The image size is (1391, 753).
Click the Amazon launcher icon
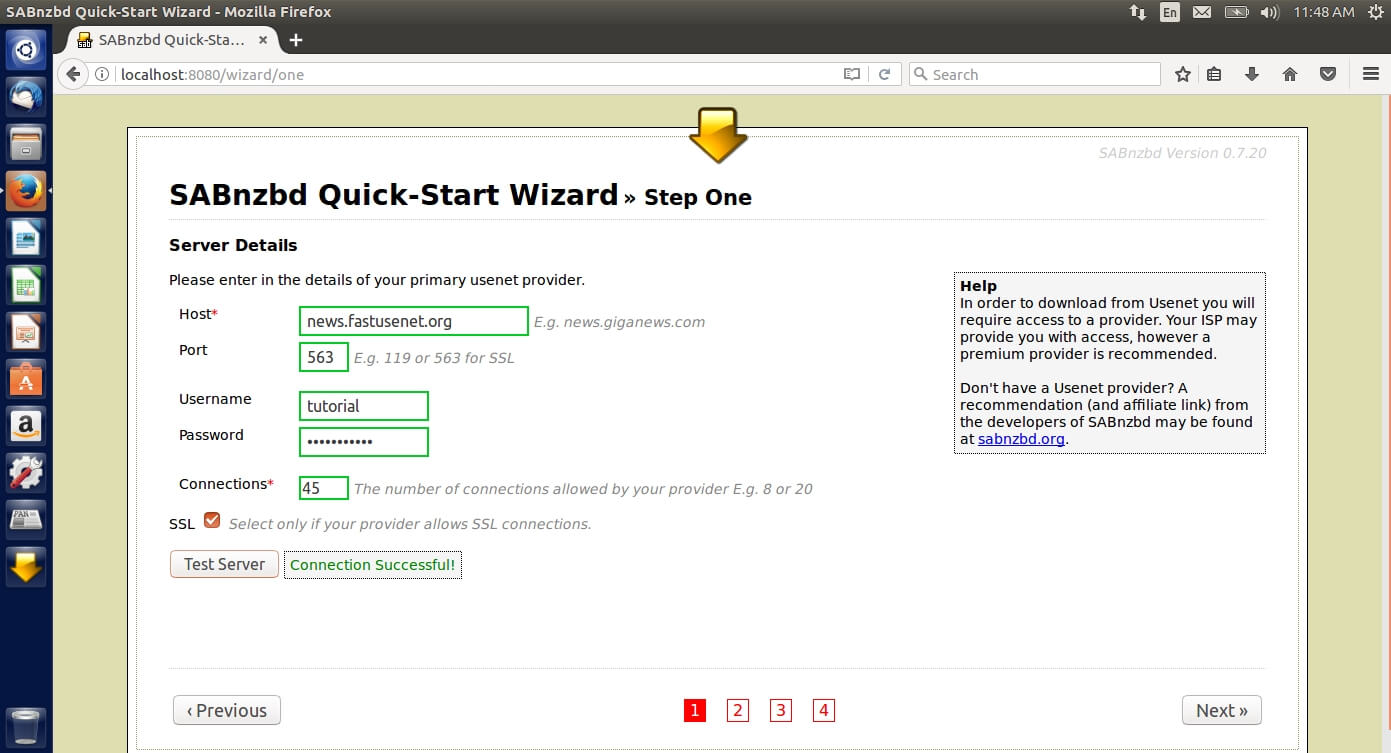click(26, 426)
